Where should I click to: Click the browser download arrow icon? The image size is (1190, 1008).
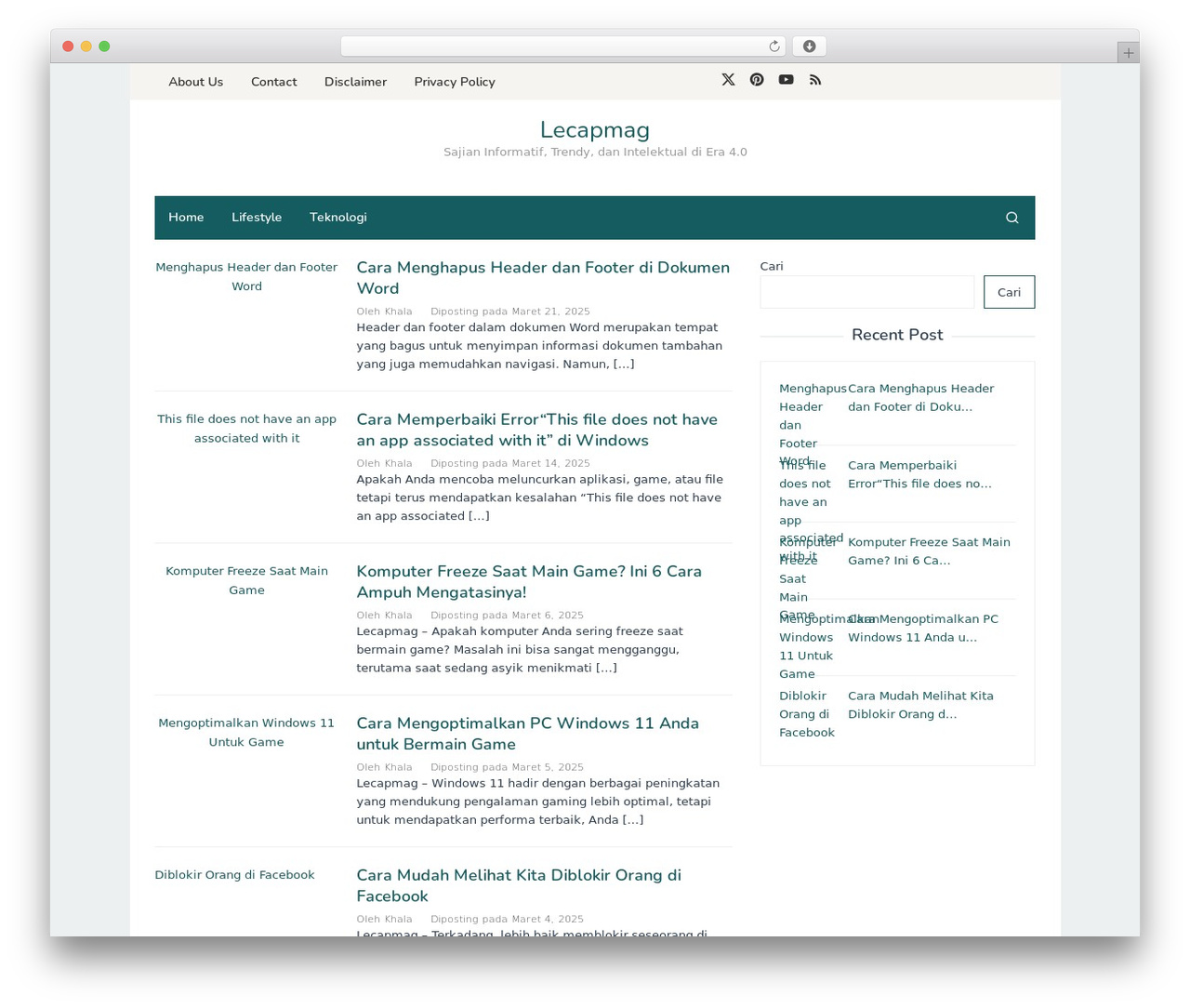pyautogui.click(x=810, y=46)
